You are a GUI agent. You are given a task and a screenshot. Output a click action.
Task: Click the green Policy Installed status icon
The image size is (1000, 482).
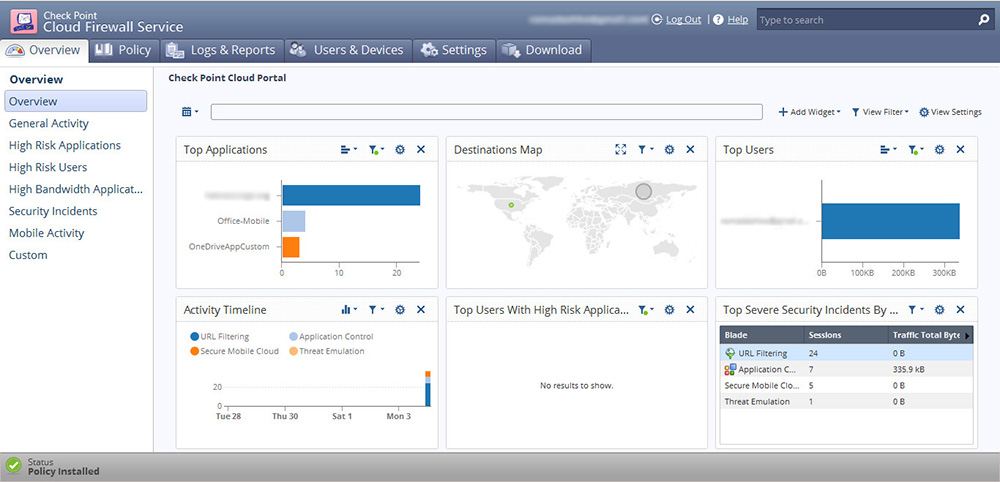coord(13,466)
